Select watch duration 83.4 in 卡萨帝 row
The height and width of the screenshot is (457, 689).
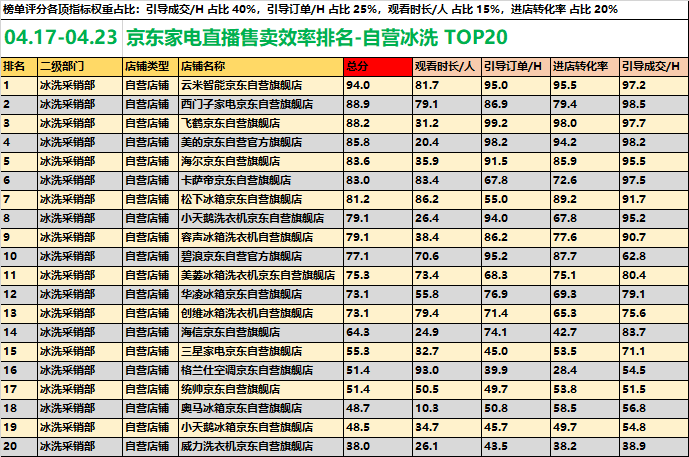pos(447,180)
